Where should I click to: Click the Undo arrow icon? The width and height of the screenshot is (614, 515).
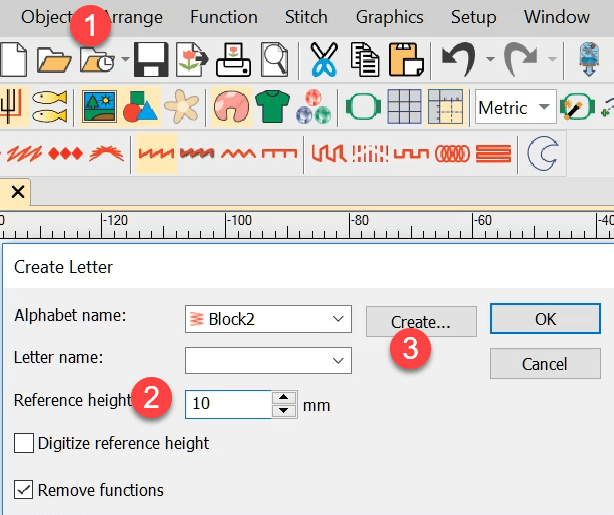tap(458, 60)
